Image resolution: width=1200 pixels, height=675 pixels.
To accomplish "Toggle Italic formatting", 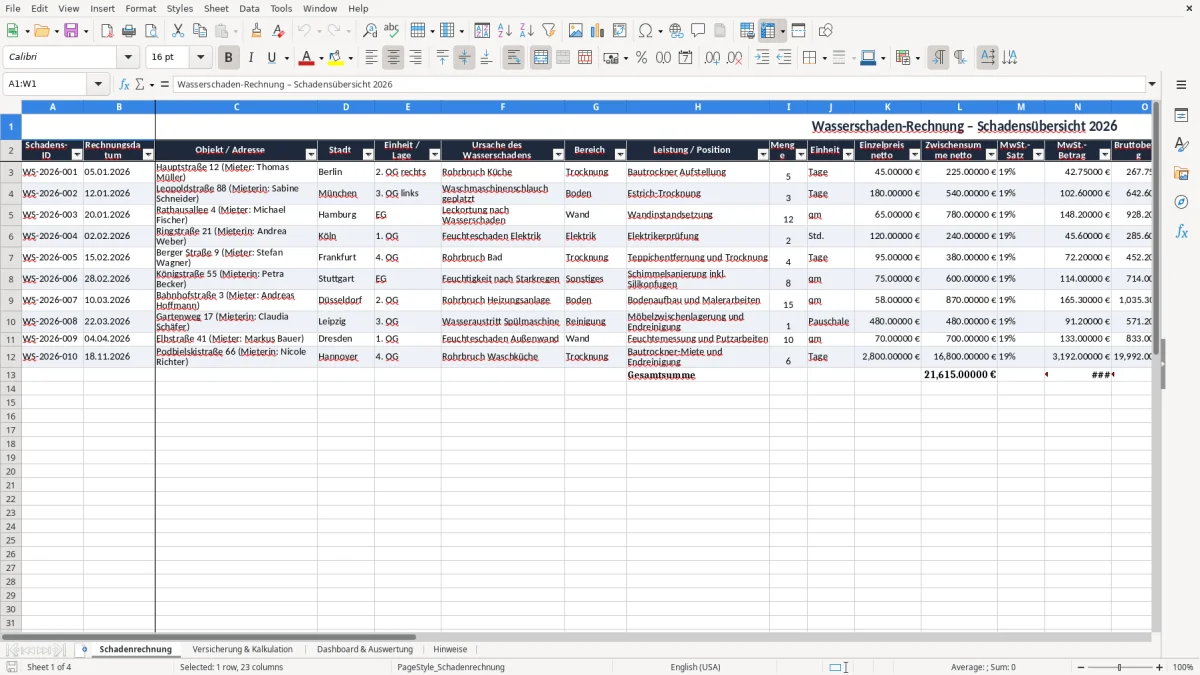I will tap(251, 58).
